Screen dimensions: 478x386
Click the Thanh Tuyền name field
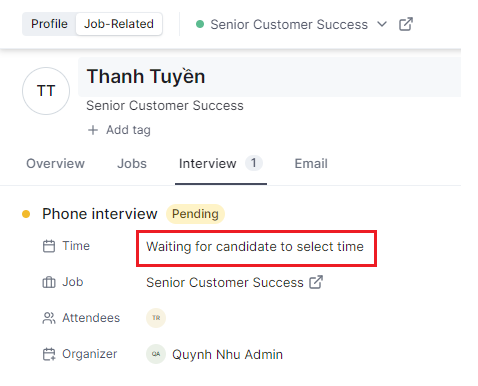(269, 77)
